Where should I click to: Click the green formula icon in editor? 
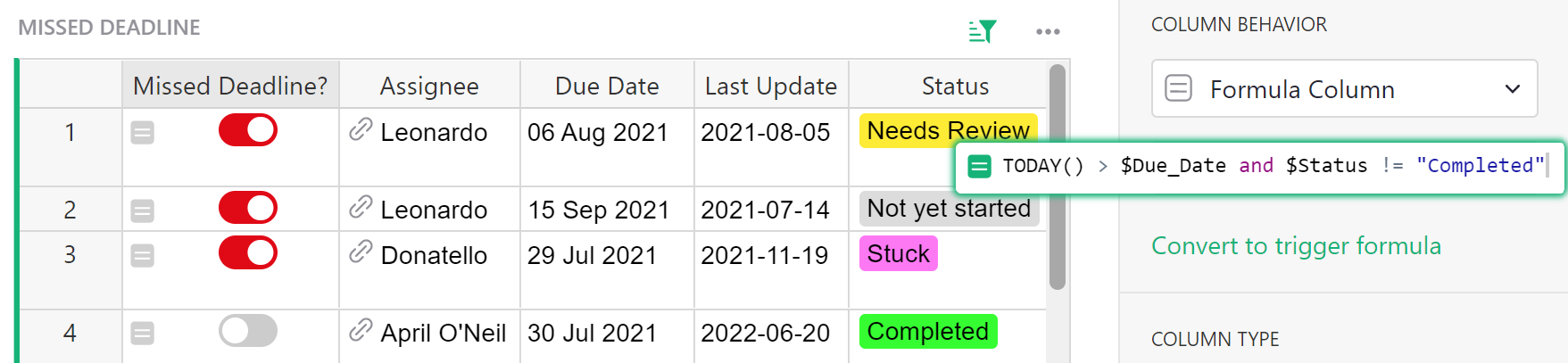[979, 167]
